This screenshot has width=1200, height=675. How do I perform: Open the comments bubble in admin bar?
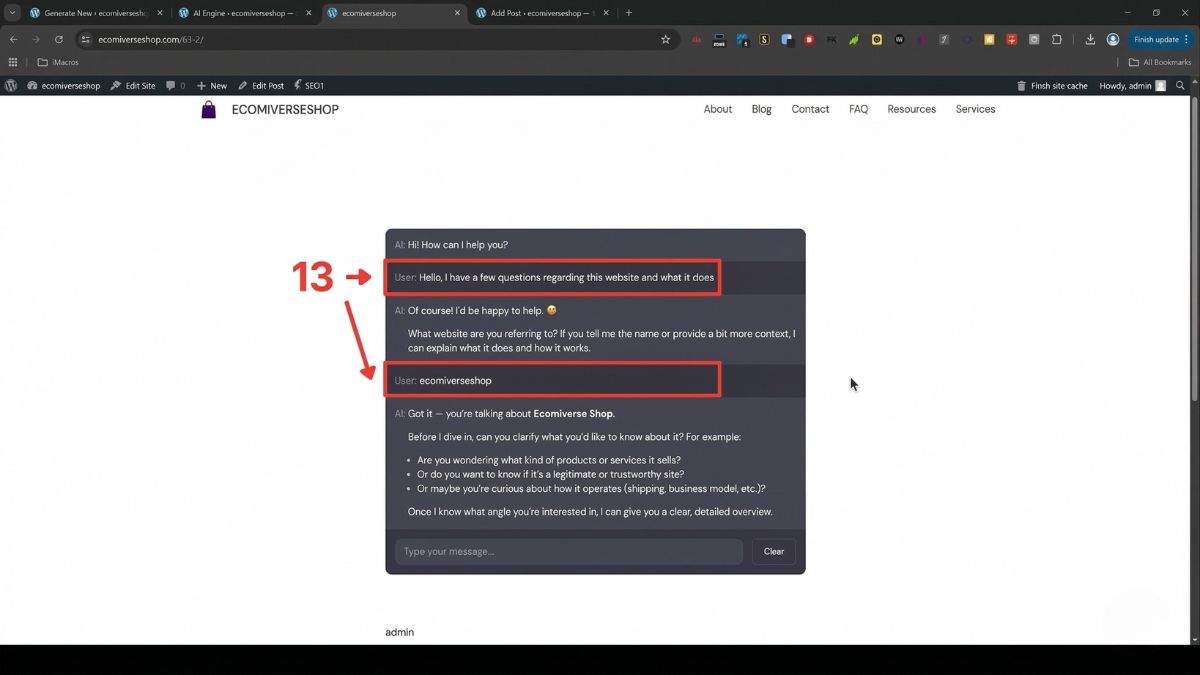pos(175,86)
